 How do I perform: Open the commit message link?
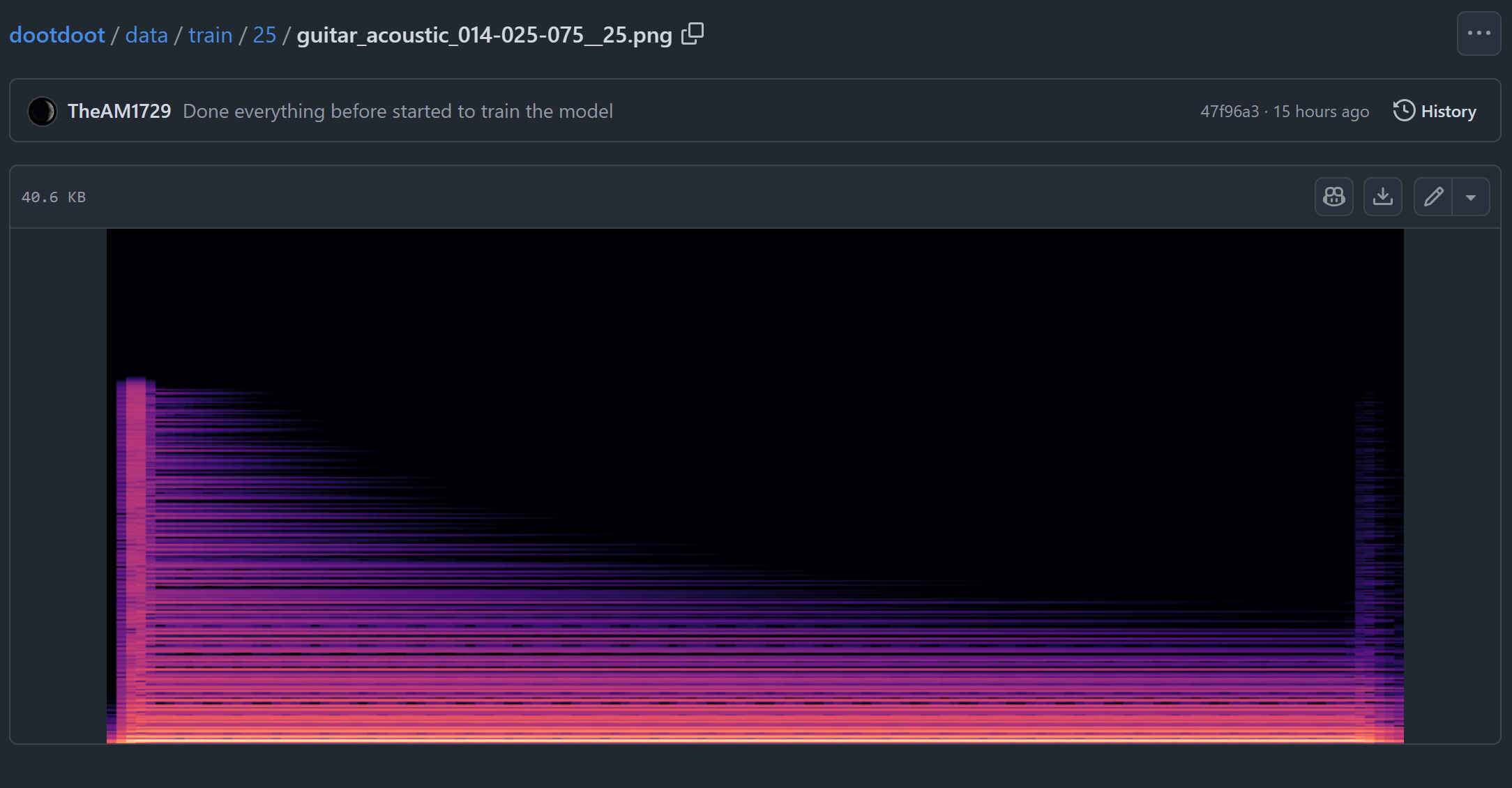point(398,112)
